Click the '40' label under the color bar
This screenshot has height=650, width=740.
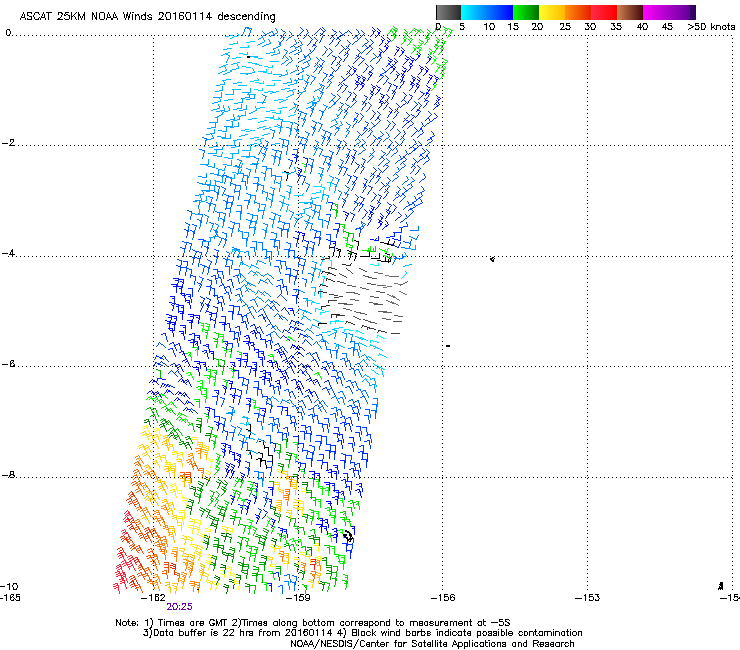point(642,26)
